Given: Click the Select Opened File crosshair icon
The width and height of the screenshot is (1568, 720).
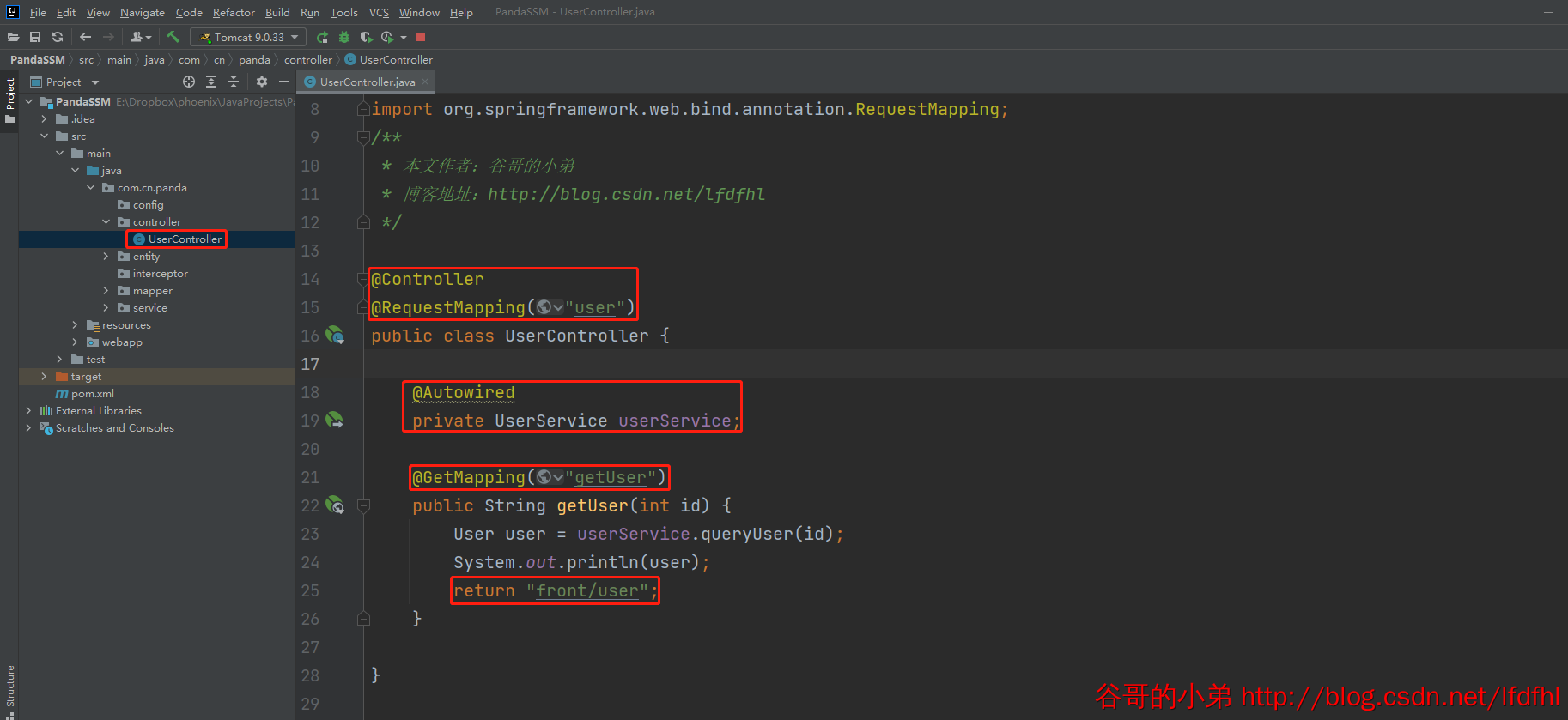Looking at the screenshot, I should pyautogui.click(x=189, y=82).
